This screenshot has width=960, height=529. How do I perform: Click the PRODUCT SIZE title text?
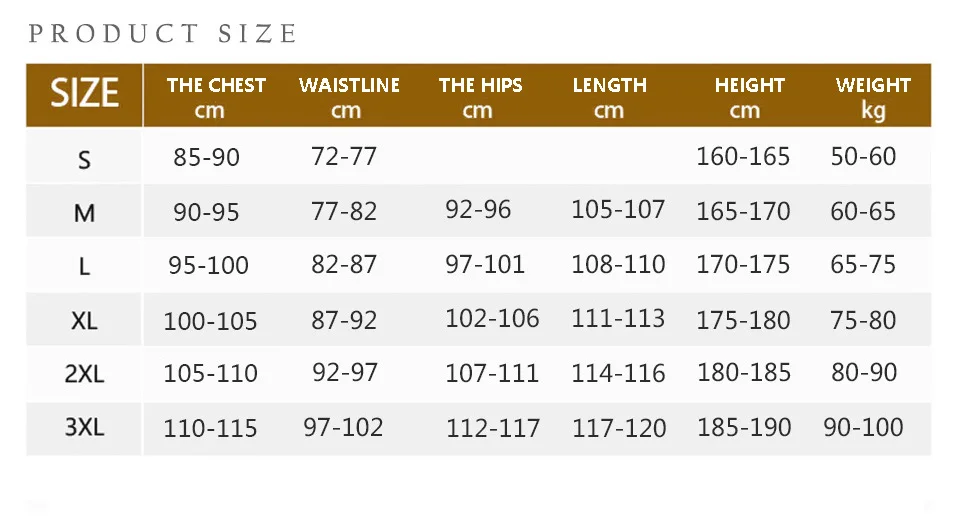point(163,33)
